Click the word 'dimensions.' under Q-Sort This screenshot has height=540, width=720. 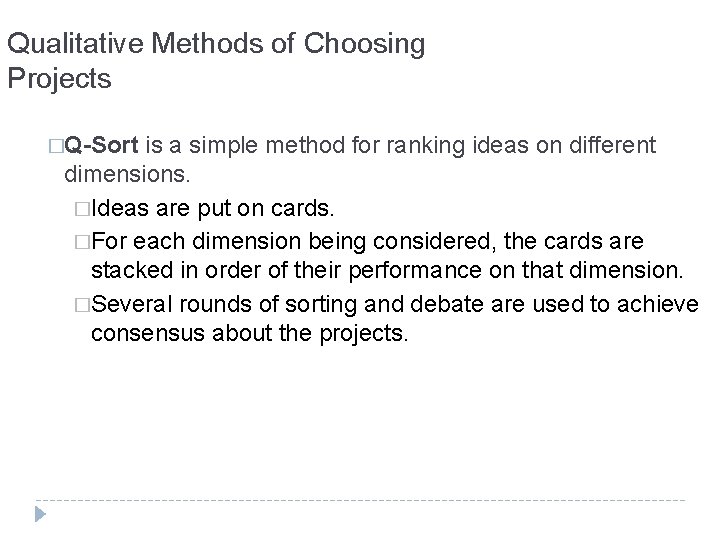[x=119, y=176]
